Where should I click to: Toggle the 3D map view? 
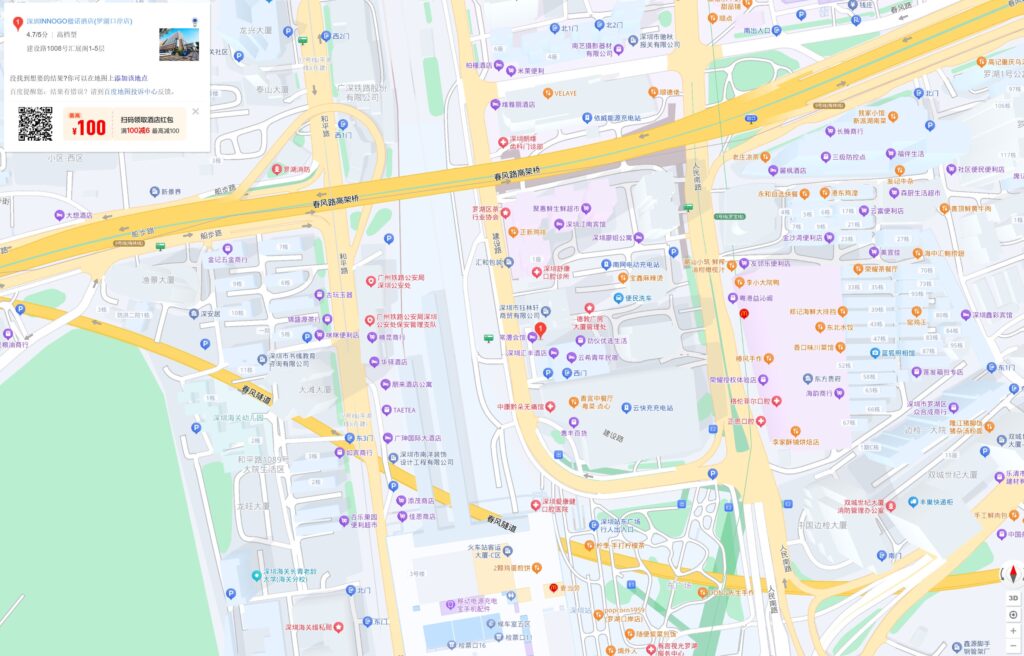pyautogui.click(x=1013, y=598)
